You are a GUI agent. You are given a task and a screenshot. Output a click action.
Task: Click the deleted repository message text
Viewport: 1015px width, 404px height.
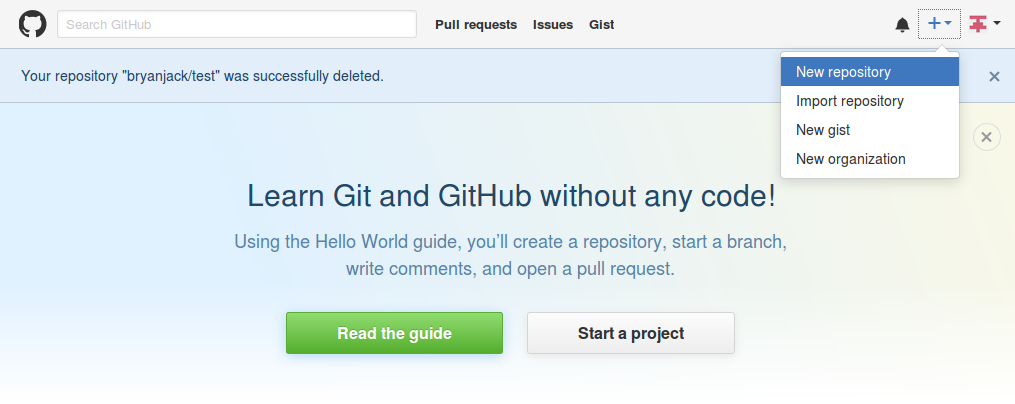tap(203, 76)
